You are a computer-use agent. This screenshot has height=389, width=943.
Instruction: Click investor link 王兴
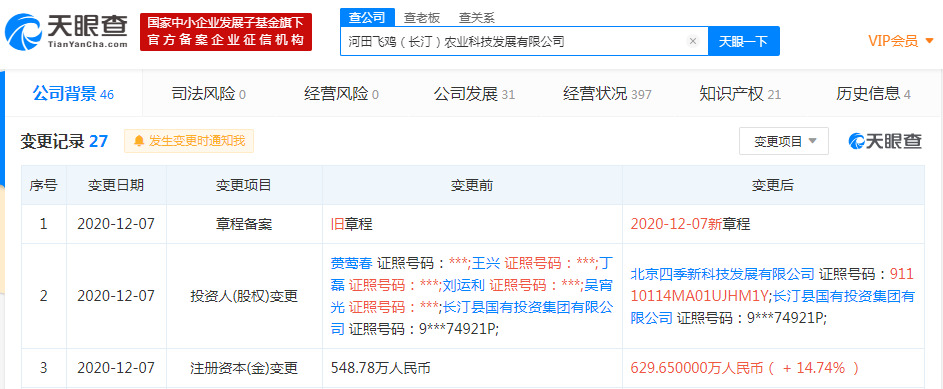[485, 263]
